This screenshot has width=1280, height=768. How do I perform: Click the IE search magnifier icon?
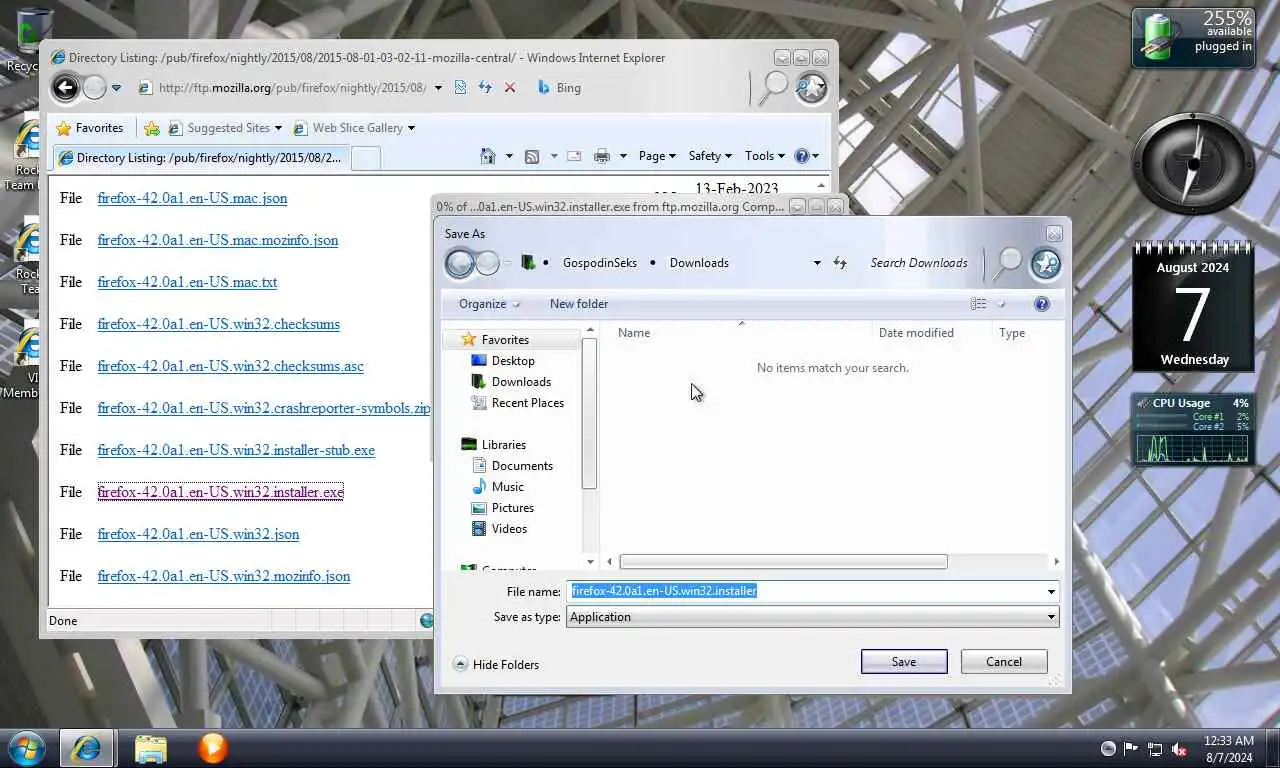[773, 88]
